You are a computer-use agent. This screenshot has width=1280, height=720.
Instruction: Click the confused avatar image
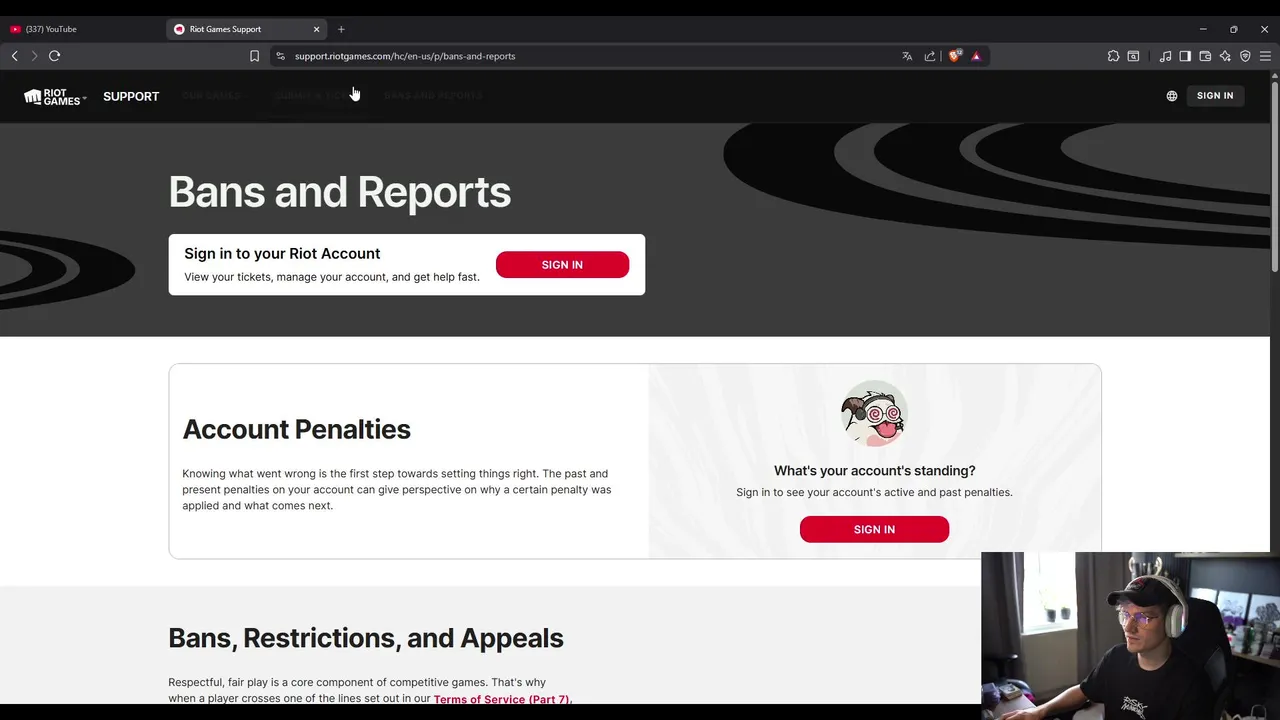click(874, 413)
